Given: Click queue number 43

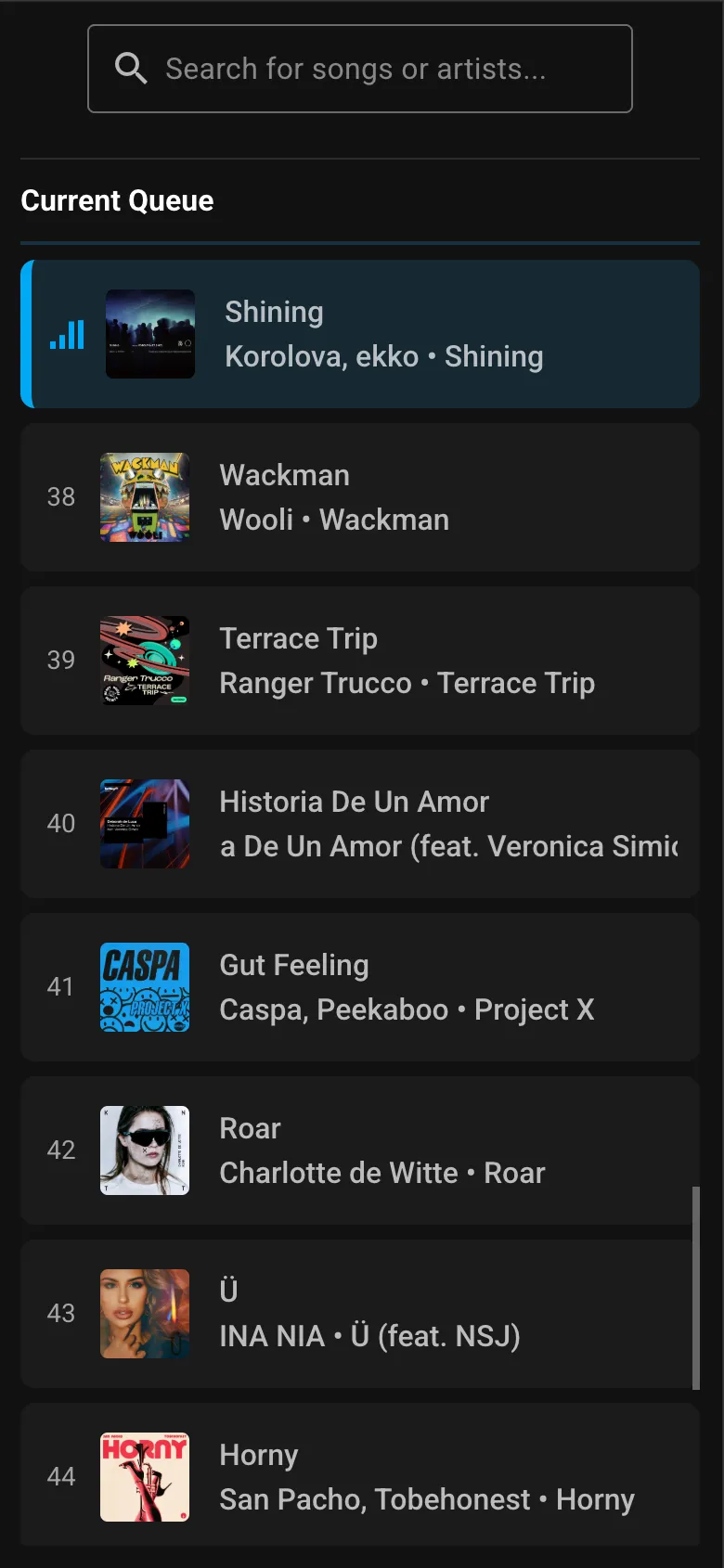Looking at the screenshot, I should coord(61,1314).
